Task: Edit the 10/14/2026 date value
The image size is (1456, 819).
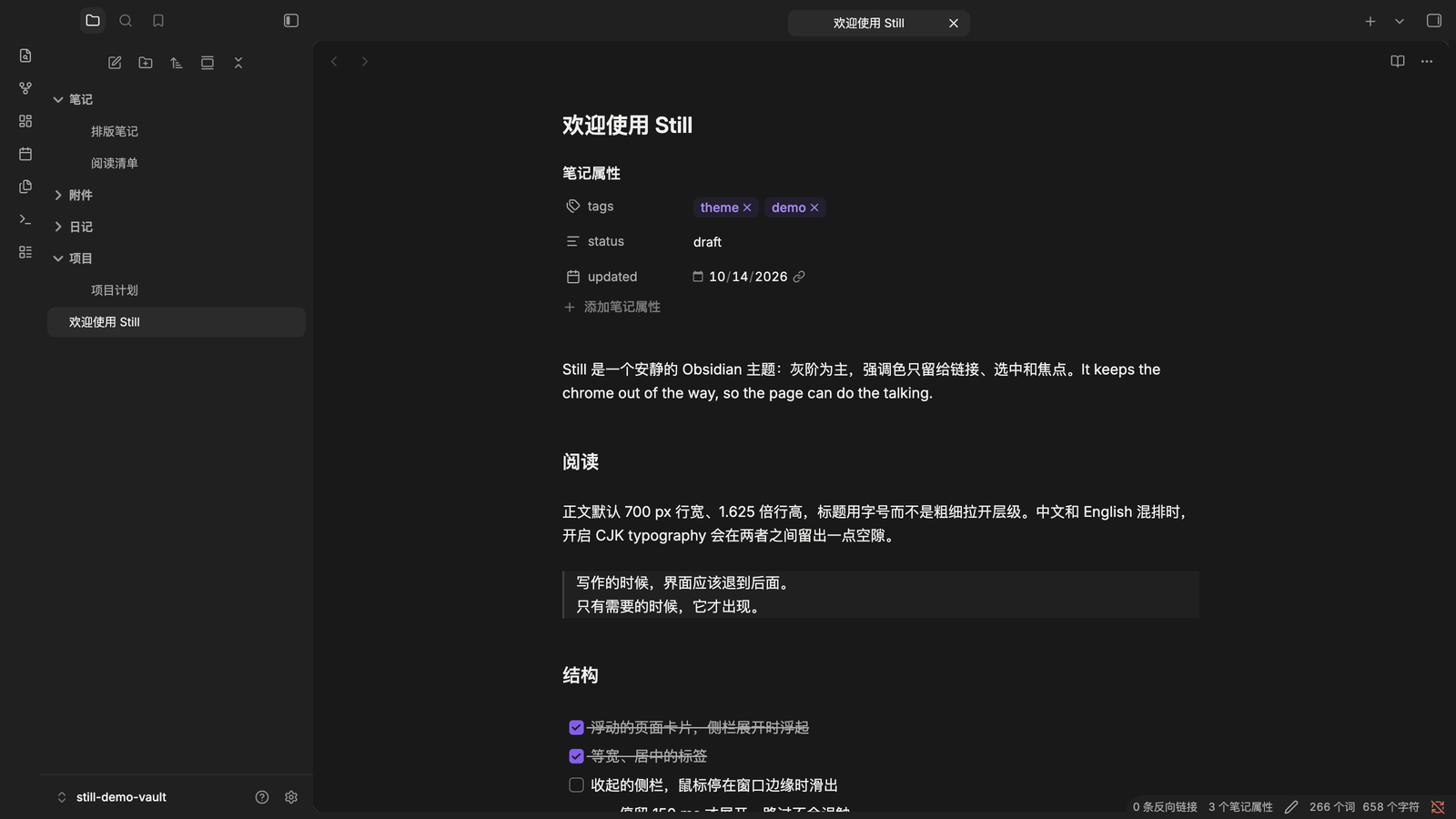Action: click(748, 277)
